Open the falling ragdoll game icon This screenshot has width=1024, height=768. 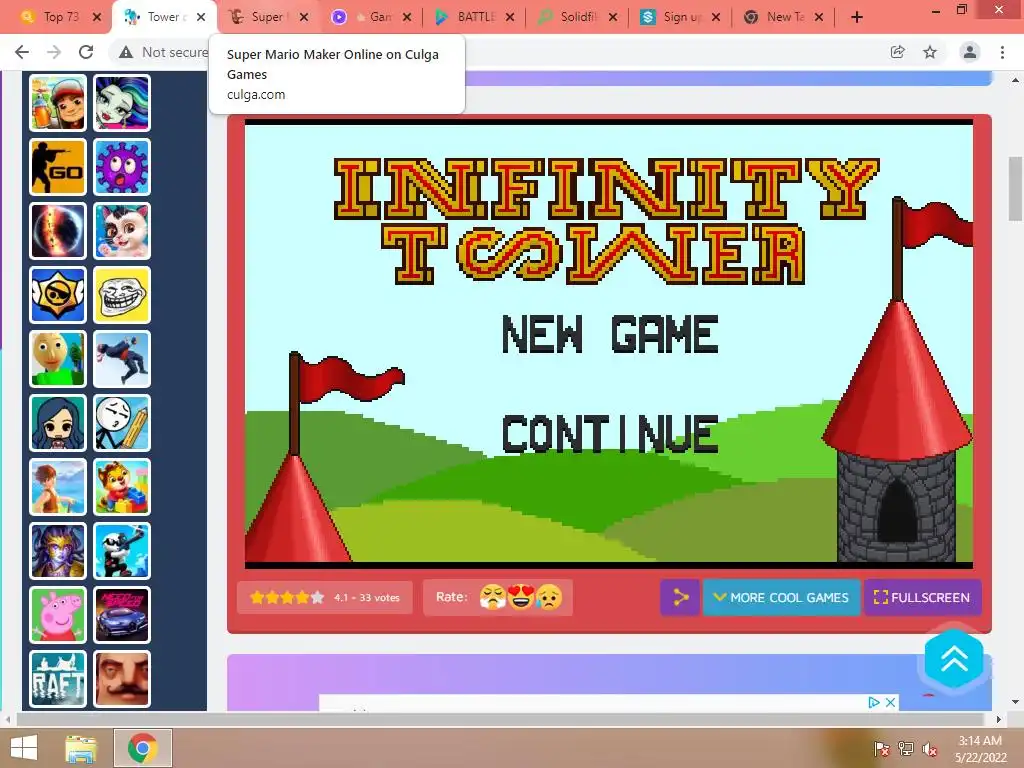pos(121,359)
